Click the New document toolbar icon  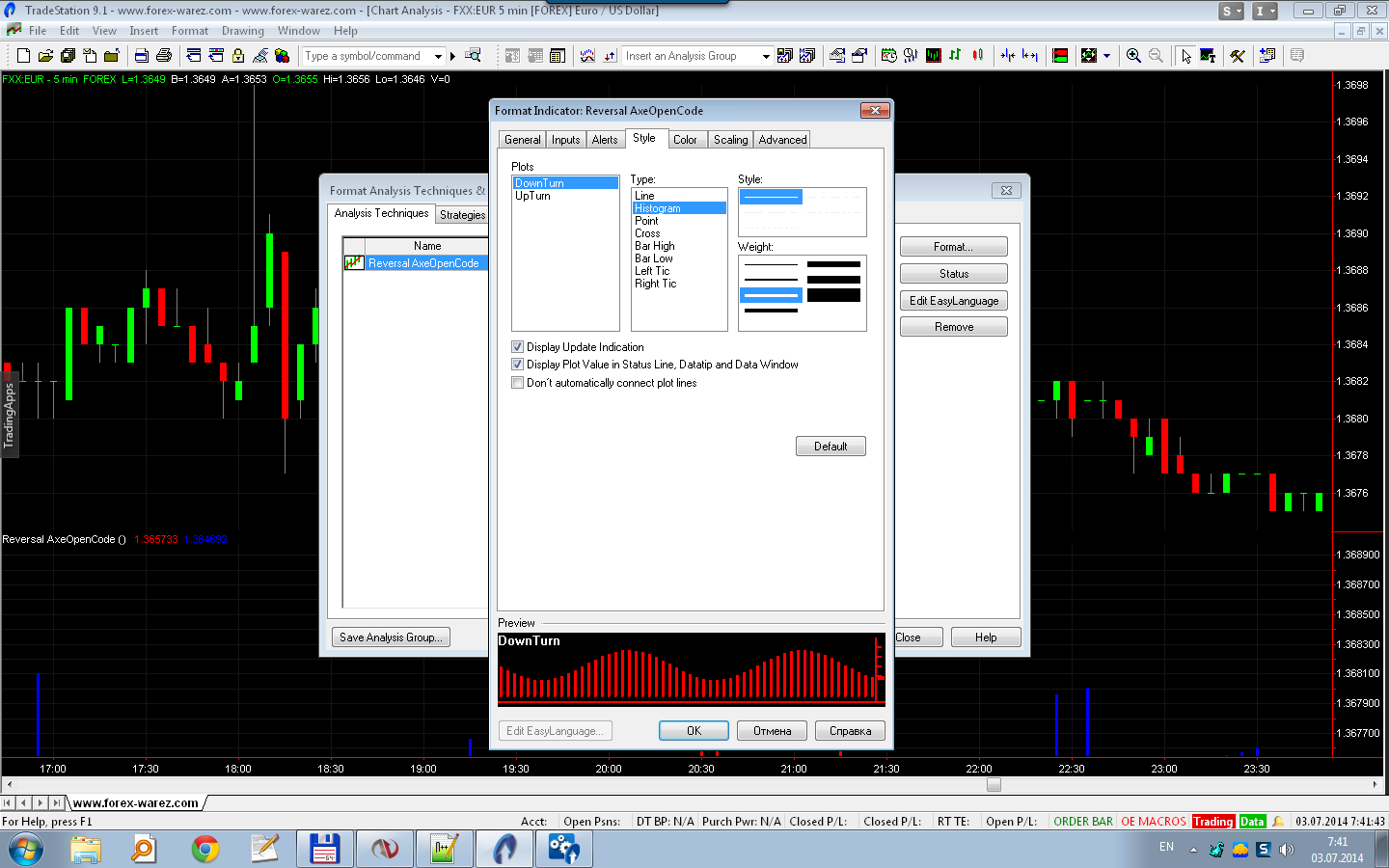pos(23,56)
